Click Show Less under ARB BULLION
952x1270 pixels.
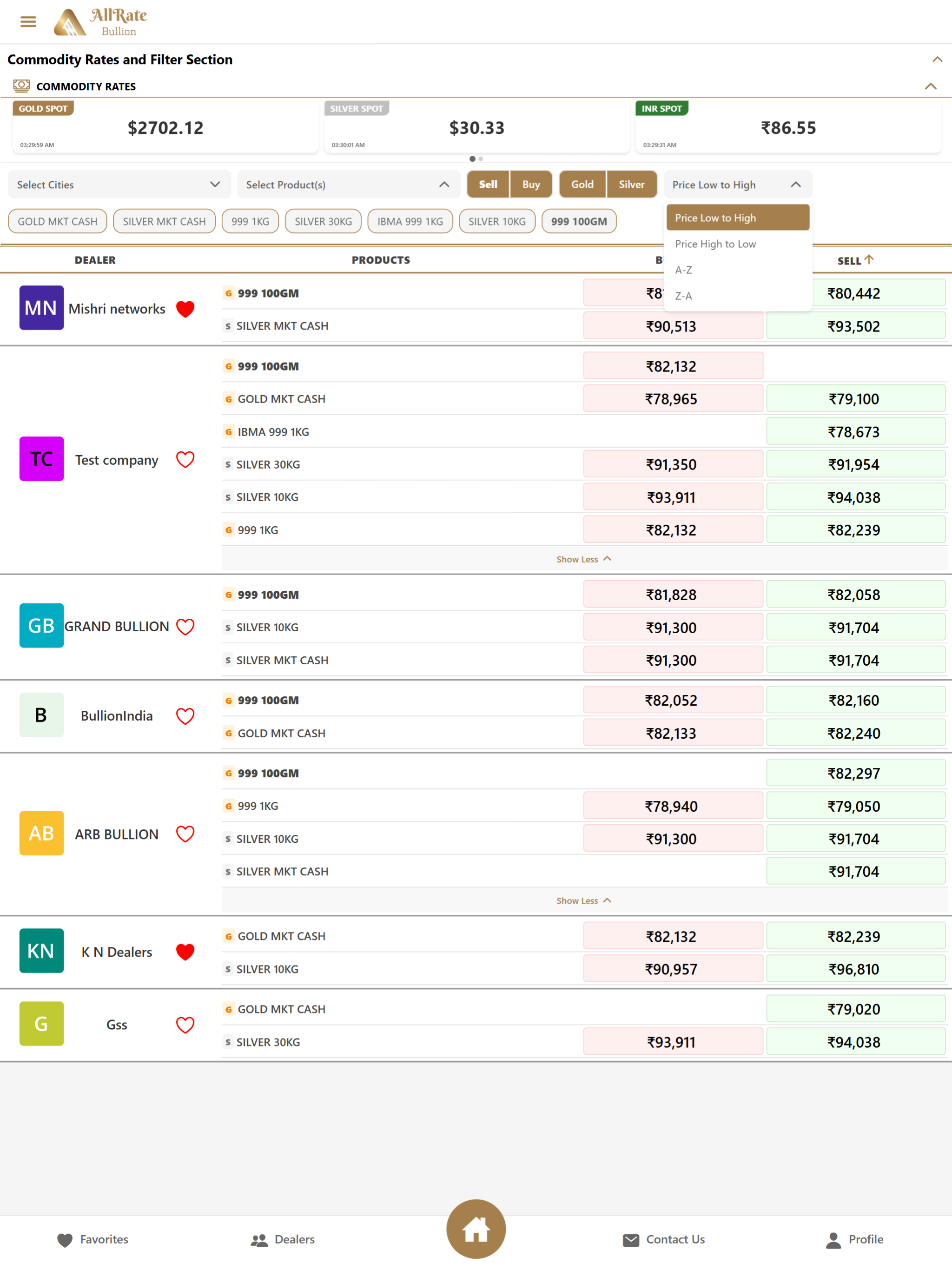pos(584,901)
